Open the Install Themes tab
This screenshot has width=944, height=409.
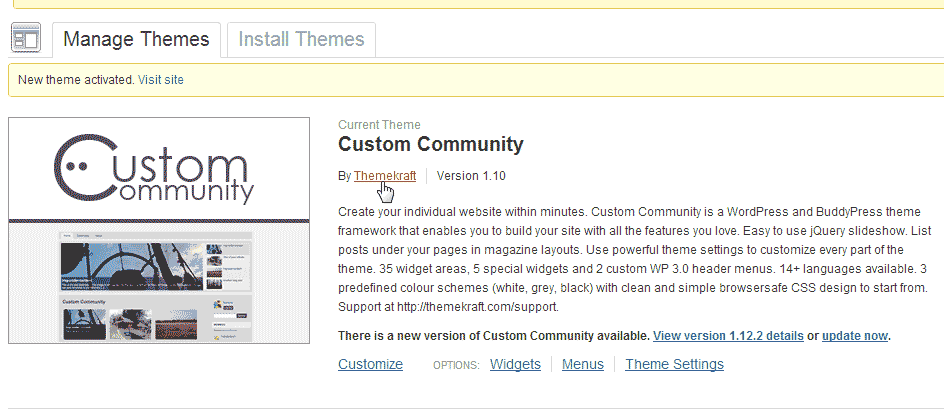click(x=301, y=39)
